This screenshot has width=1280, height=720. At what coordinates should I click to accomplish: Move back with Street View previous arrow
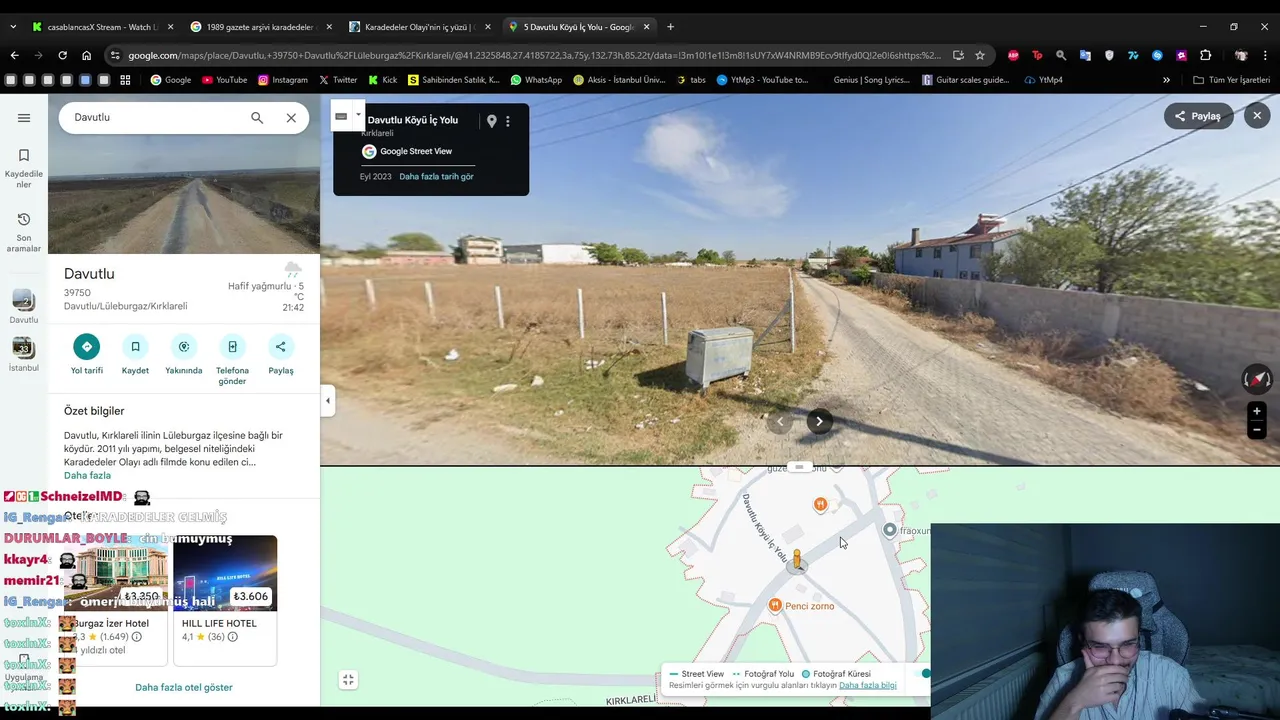780,421
